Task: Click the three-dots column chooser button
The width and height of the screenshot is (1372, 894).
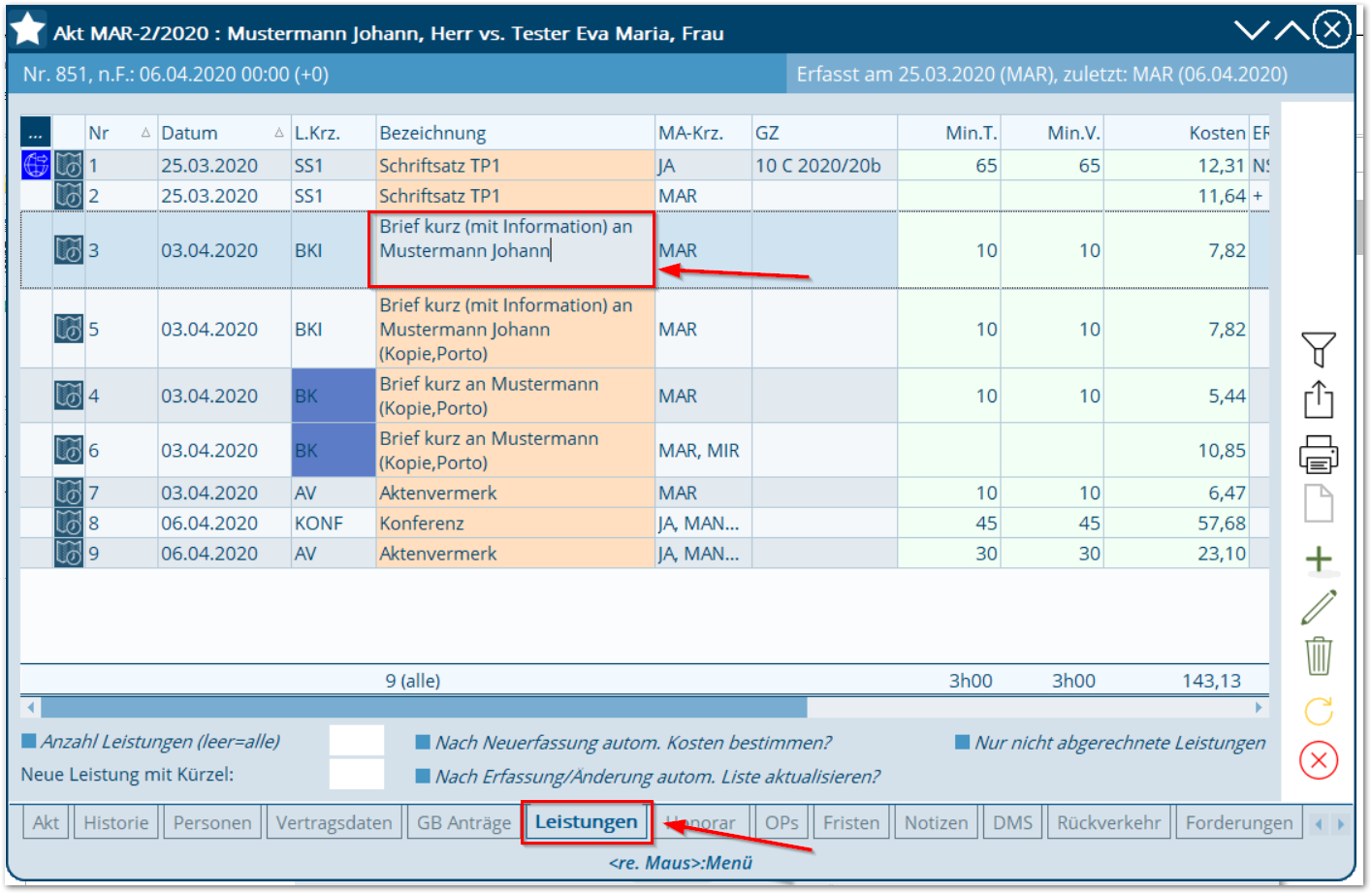Action: coord(36,132)
